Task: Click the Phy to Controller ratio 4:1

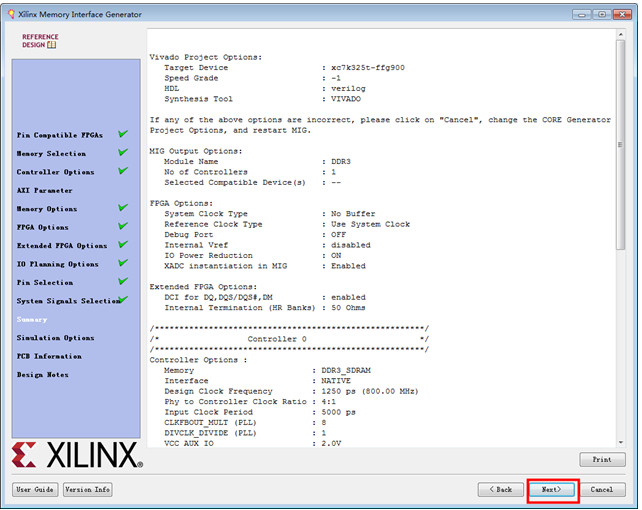Action: 328,402
